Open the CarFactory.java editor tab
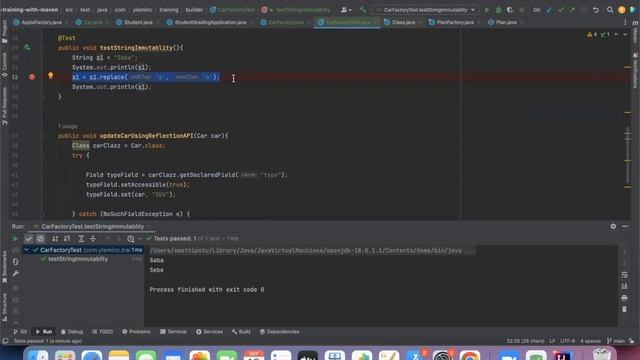 click(282, 22)
